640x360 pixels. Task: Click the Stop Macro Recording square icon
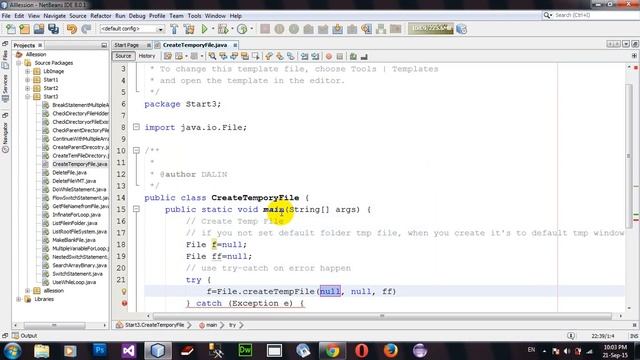tap(340, 56)
